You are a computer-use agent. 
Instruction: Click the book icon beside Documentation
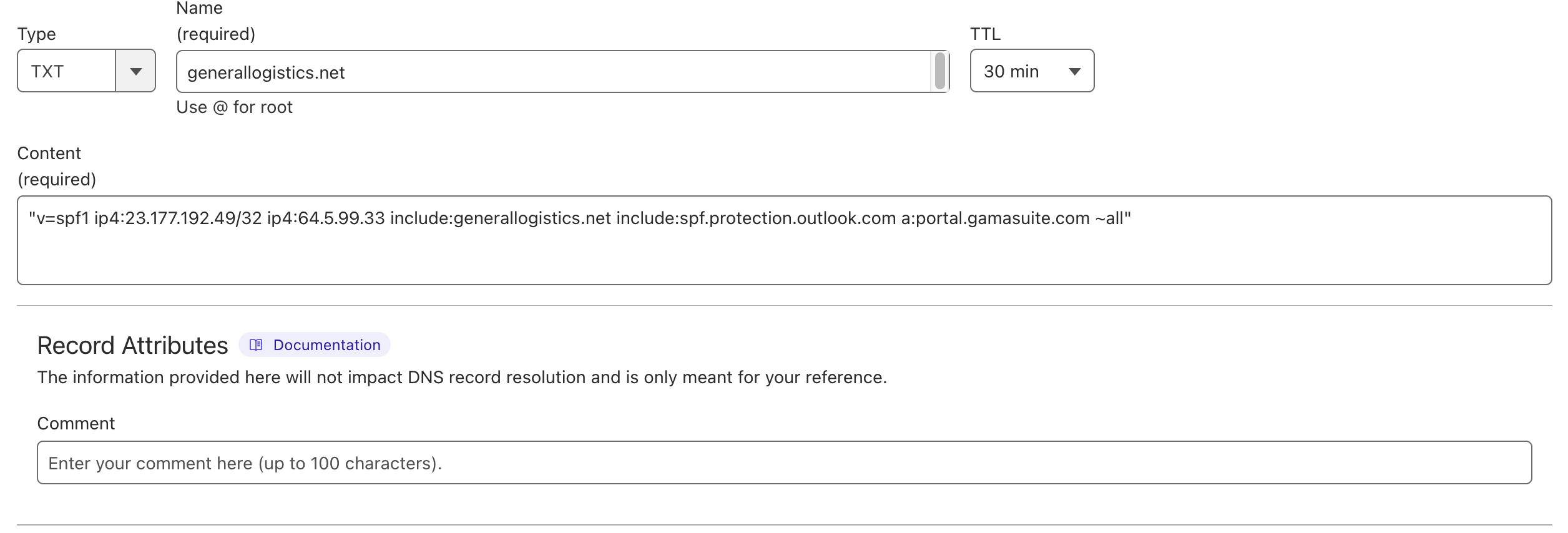[x=256, y=345]
